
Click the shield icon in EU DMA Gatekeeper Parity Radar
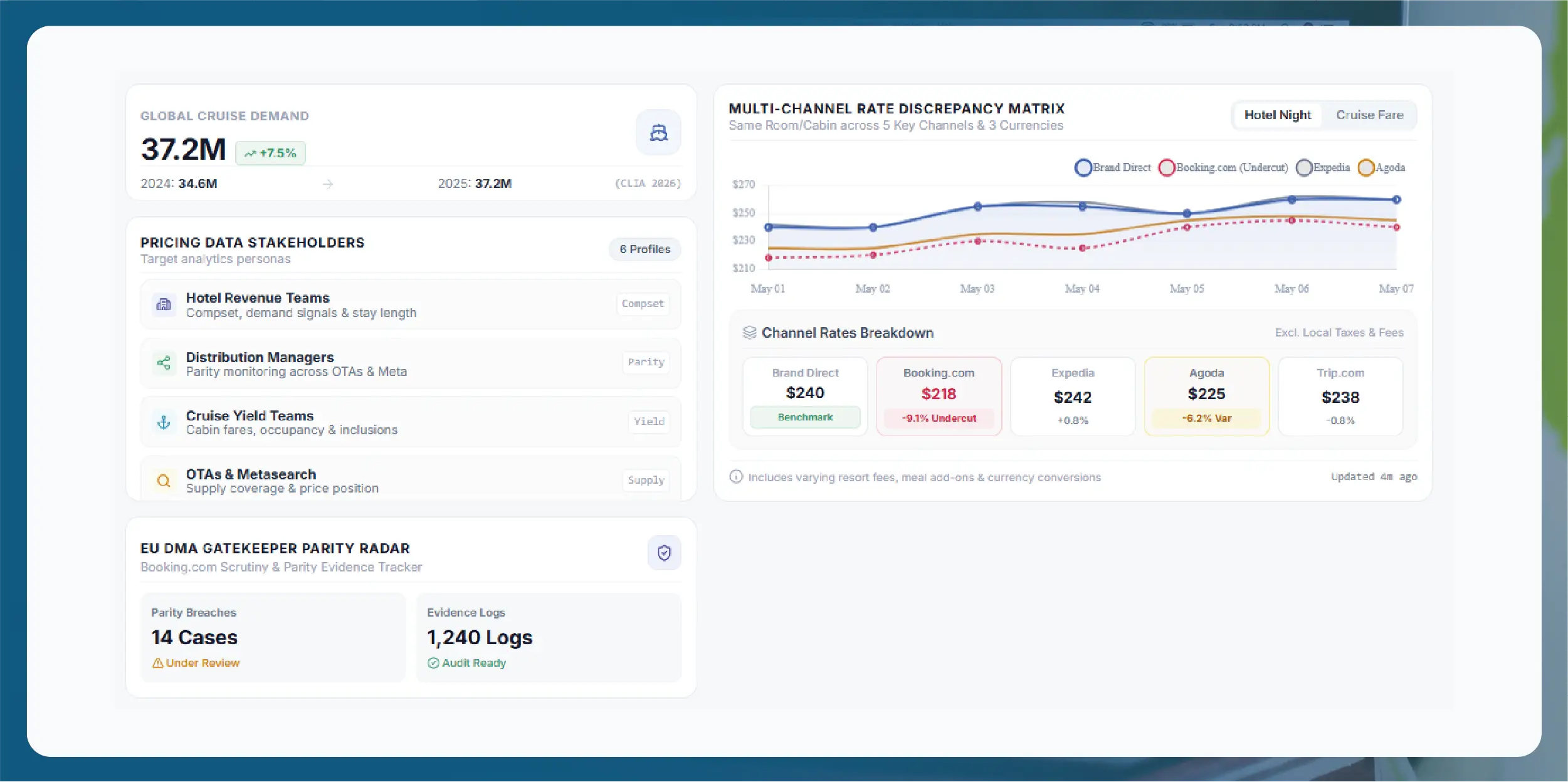[x=664, y=553]
